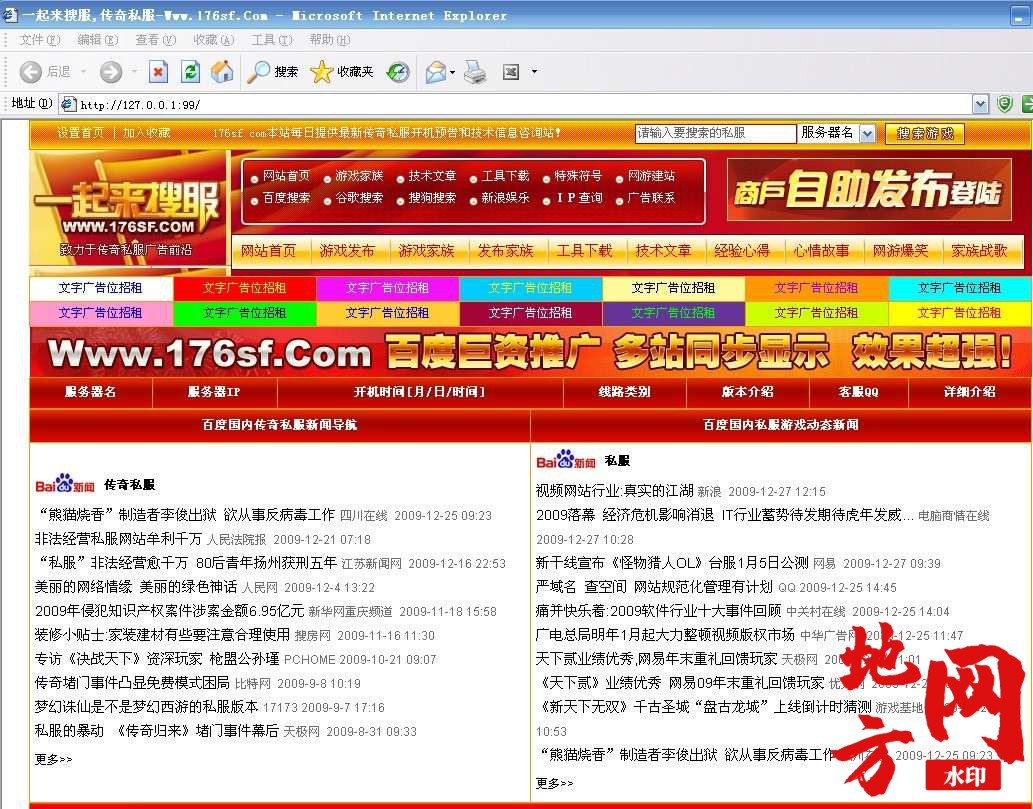The width and height of the screenshot is (1033, 809).
Task: Click 更多>> under the 传奇私服 news list
Action: 53,759
